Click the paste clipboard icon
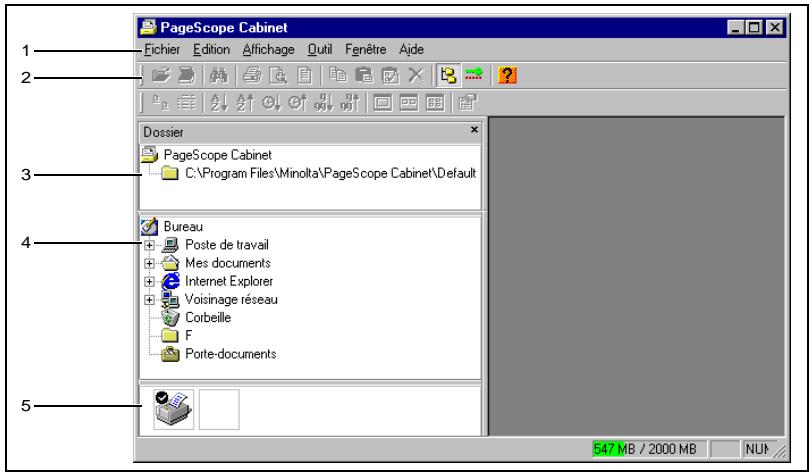The width and height of the screenshot is (812, 476). pos(364,76)
